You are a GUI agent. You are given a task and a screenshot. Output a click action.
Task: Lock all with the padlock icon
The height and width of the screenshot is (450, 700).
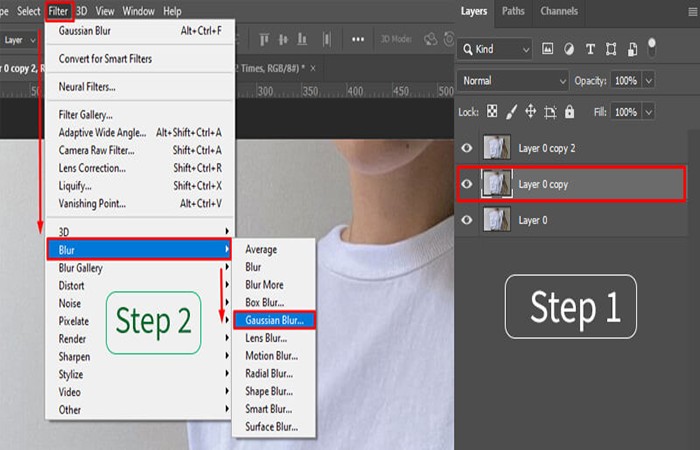coord(569,111)
